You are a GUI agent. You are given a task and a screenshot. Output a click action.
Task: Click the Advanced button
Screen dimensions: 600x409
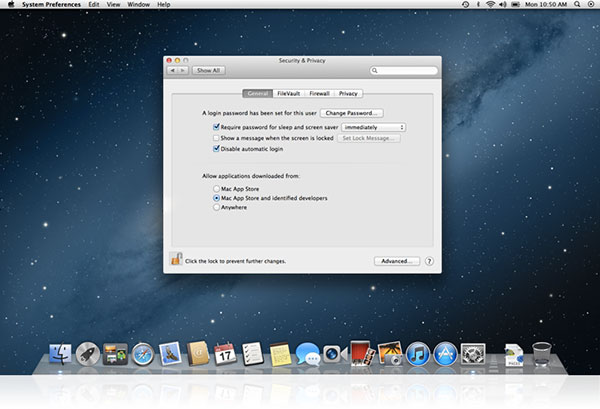coord(397,261)
